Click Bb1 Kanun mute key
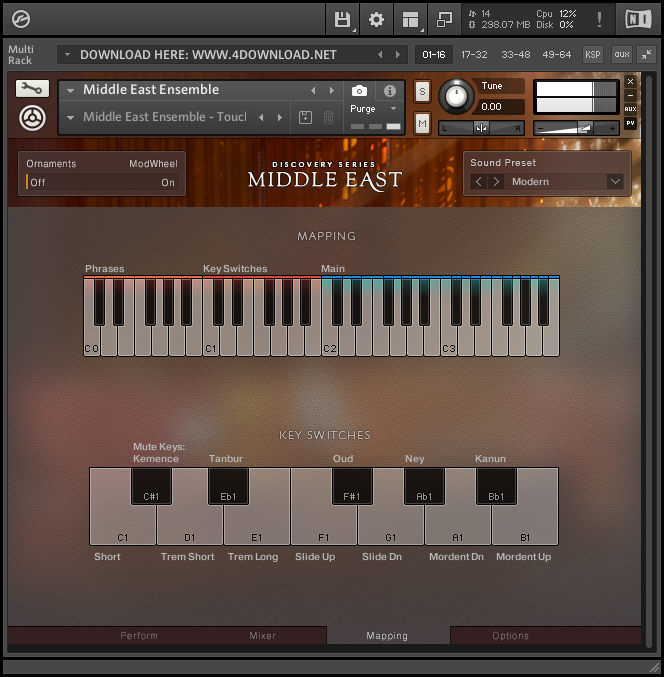Screen dimensions: 664x677 [x=496, y=486]
